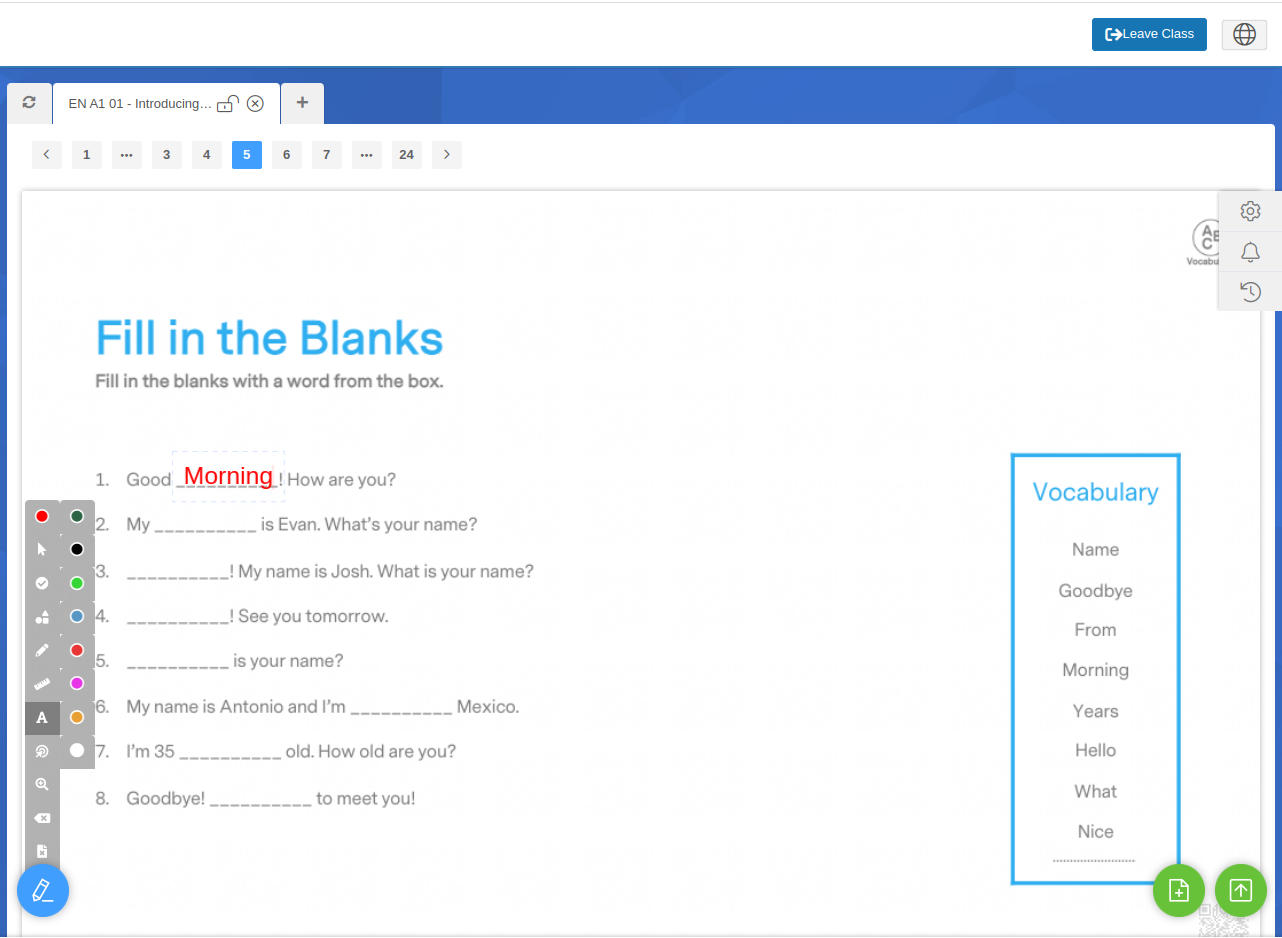
Task: Select the pointer cursor tool
Action: [x=42, y=549]
